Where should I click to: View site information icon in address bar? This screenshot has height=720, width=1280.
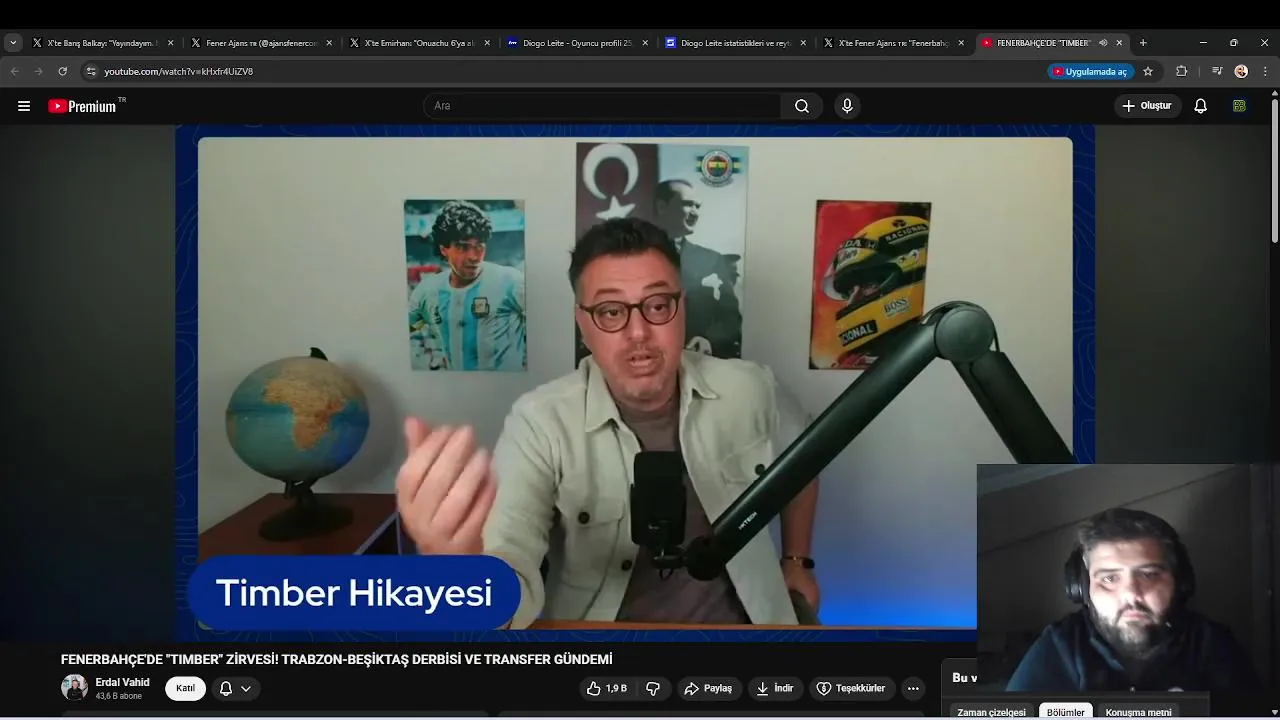click(x=91, y=71)
